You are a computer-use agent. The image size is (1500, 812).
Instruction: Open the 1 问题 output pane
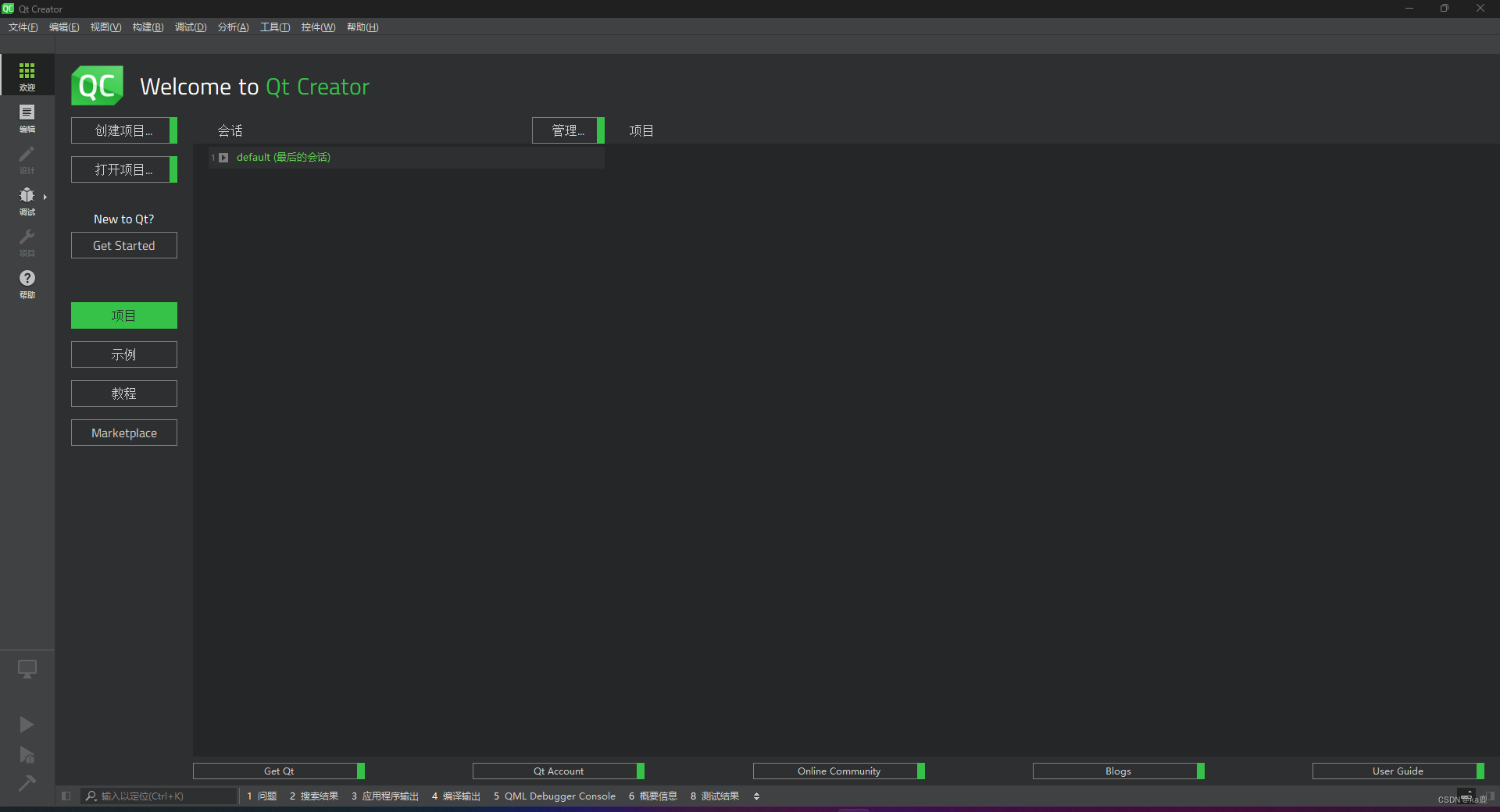[x=262, y=796]
